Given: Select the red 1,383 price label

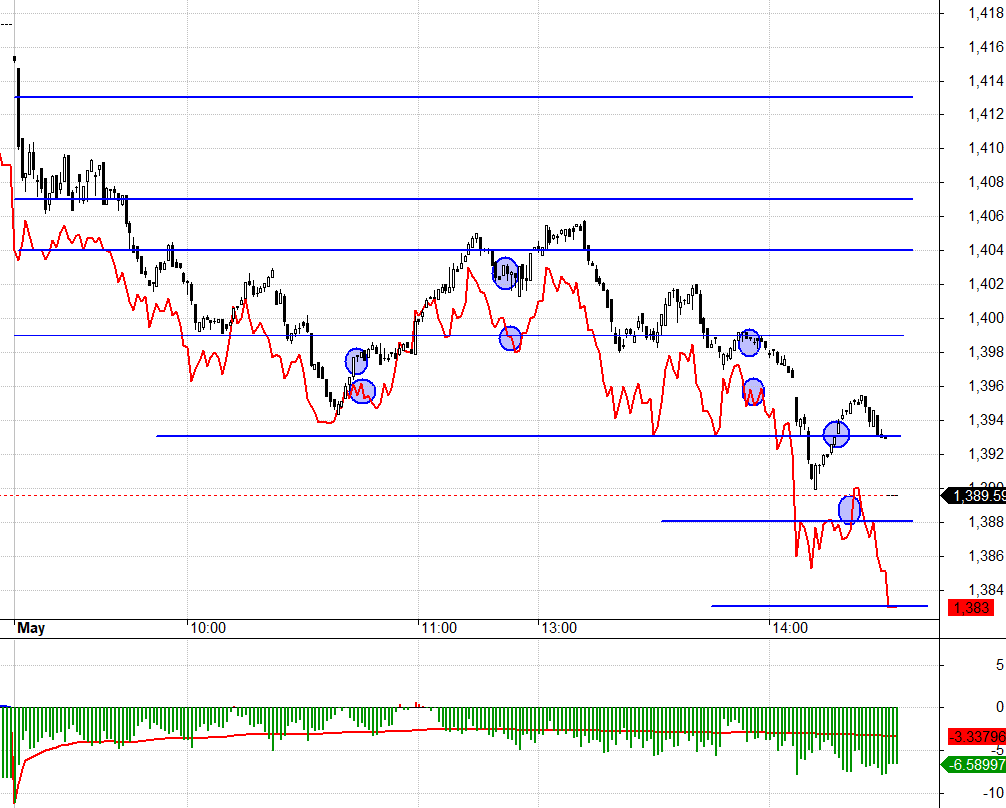Looking at the screenshot, I should click(x=971, y=607).
